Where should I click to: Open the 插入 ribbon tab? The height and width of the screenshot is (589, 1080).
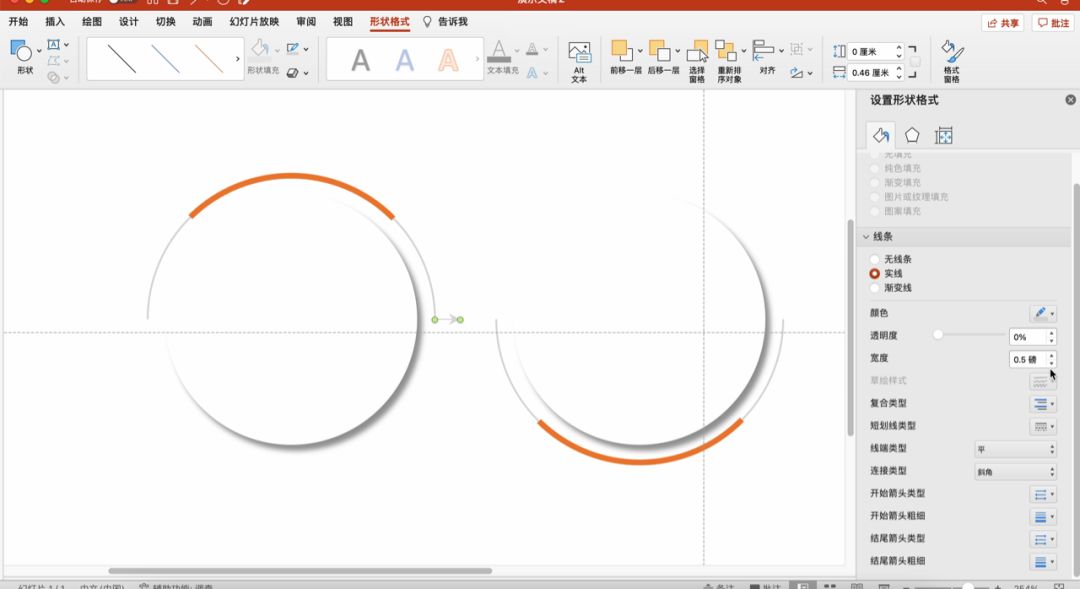pos(55,21)
